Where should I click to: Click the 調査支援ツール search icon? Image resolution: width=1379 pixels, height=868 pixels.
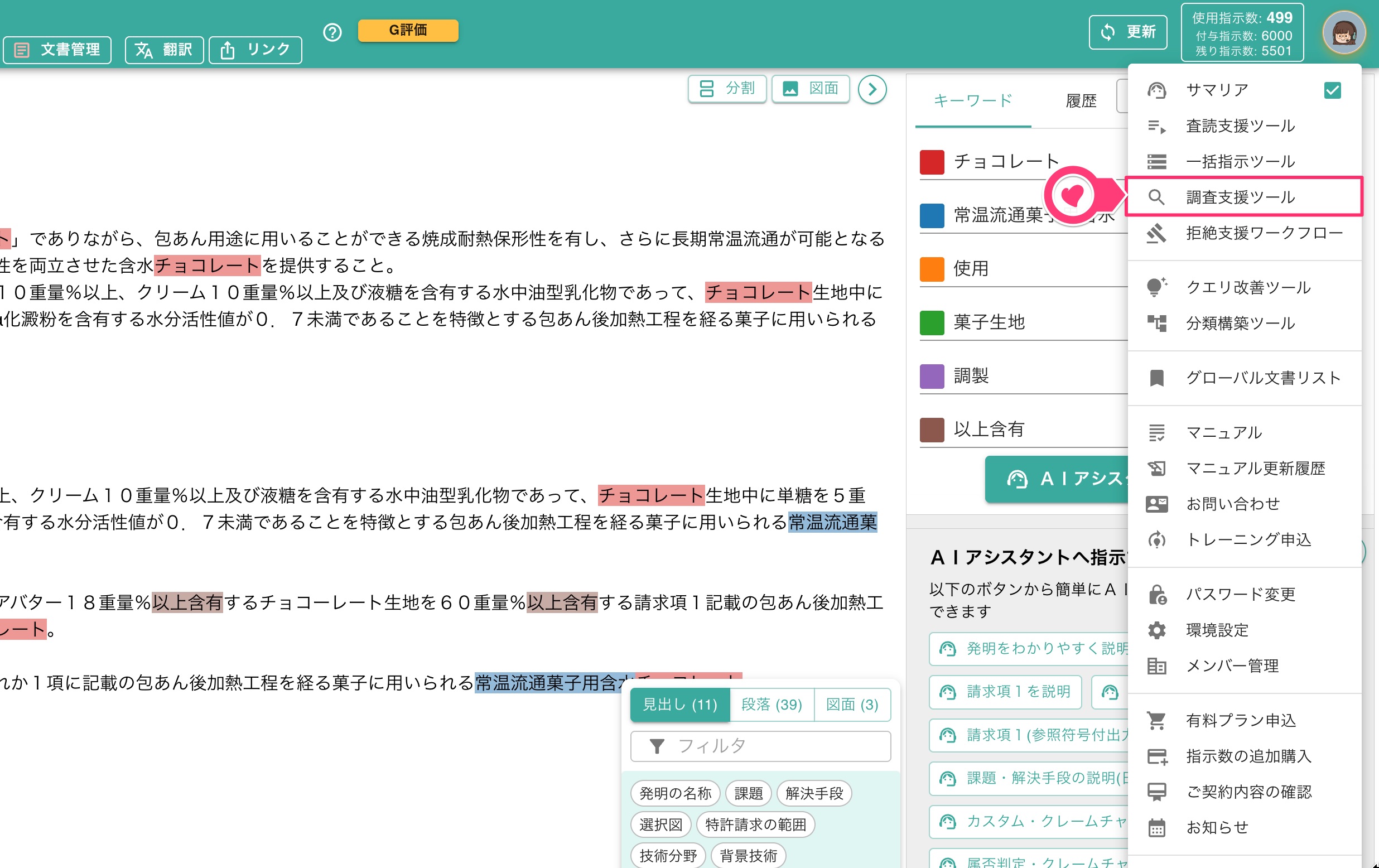[1156, 197]
